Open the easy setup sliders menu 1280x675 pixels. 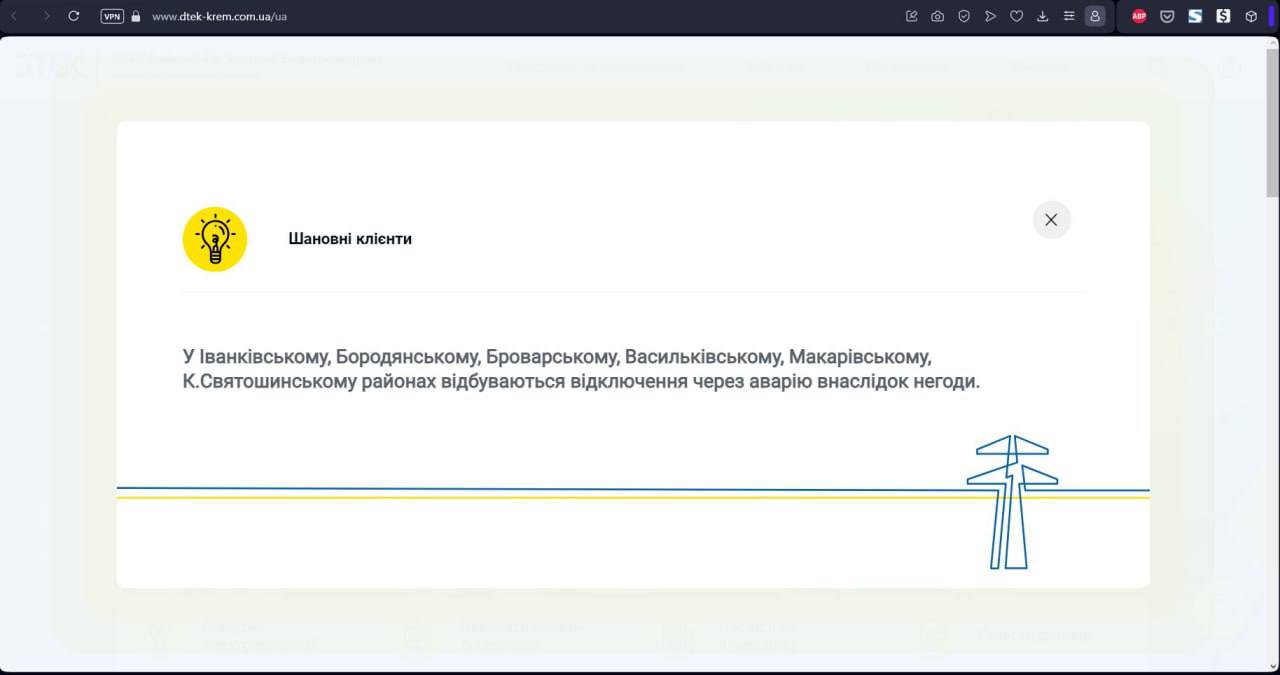click(x=1069, y=16)
